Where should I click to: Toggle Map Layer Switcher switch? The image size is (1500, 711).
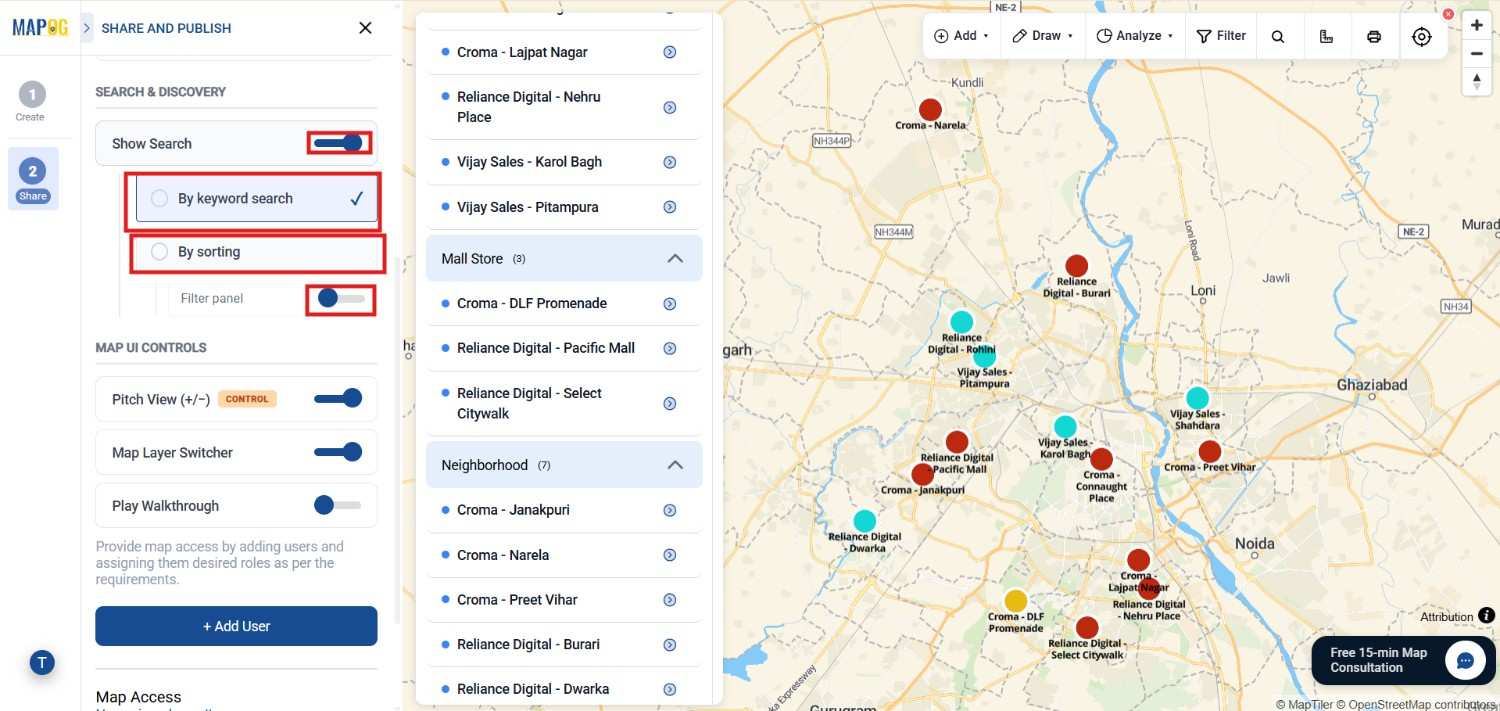coord(338,452)
